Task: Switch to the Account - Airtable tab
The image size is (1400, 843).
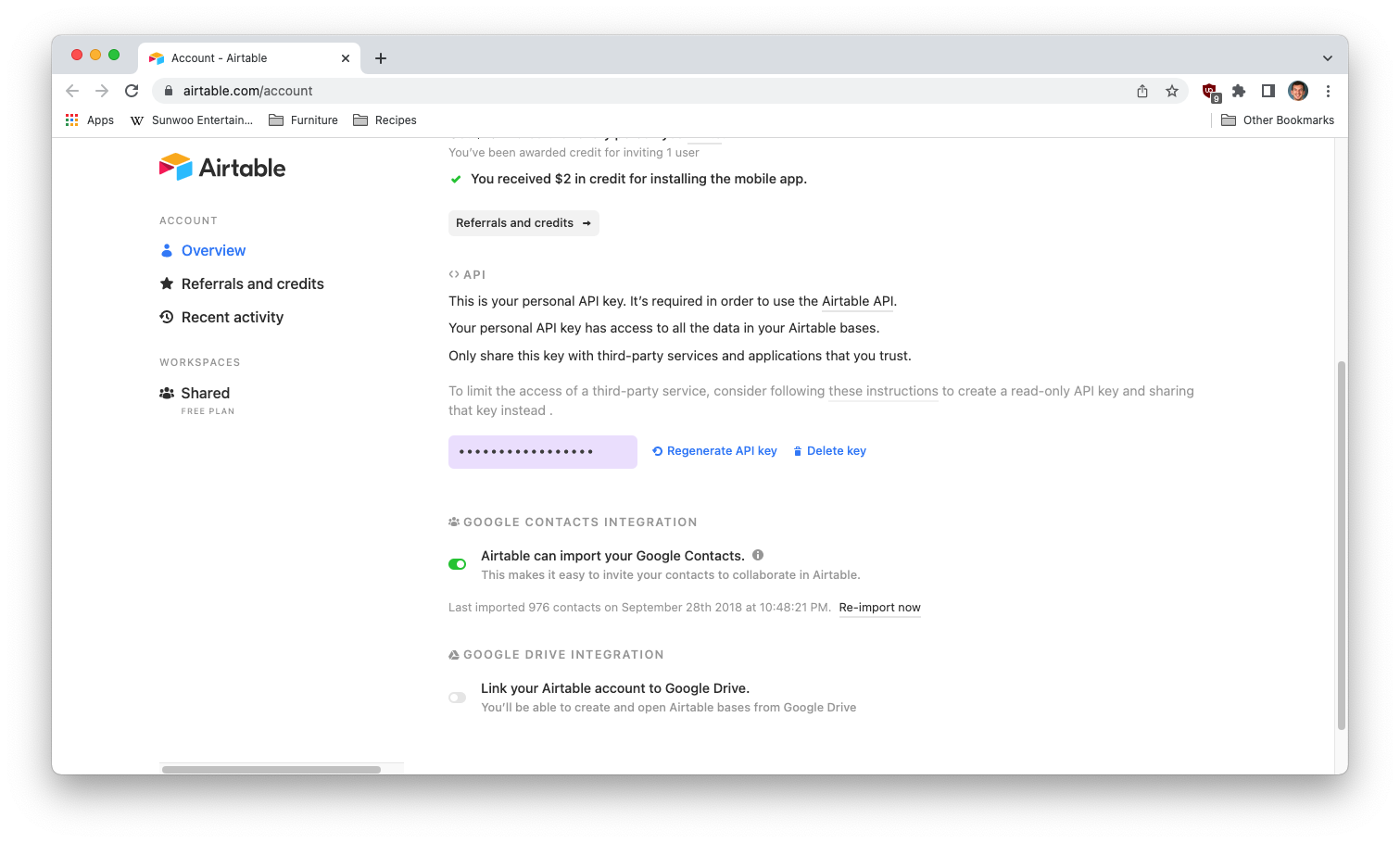Action: pos(248,58)
